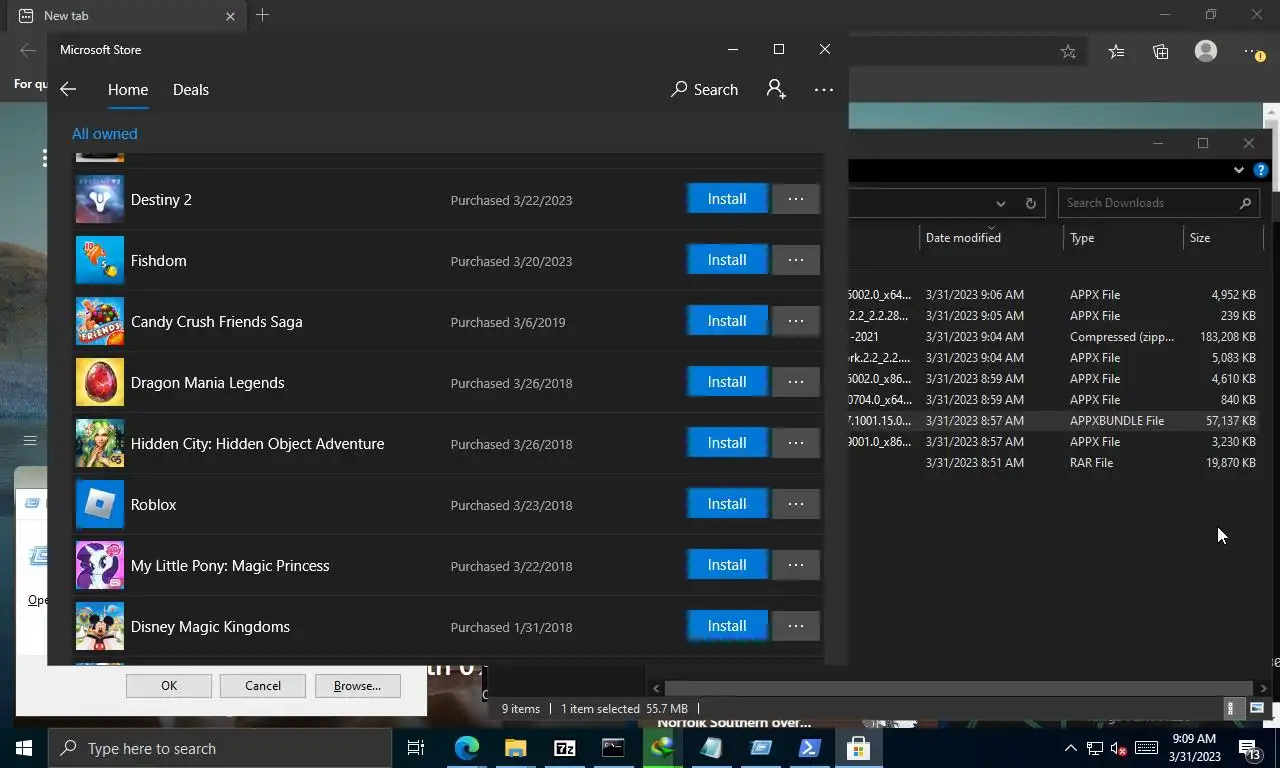This screenshot has width=1280, height=768.
Task: Close the Edge New tab tab
Action: pyautogui.click(x=230, y=16)
